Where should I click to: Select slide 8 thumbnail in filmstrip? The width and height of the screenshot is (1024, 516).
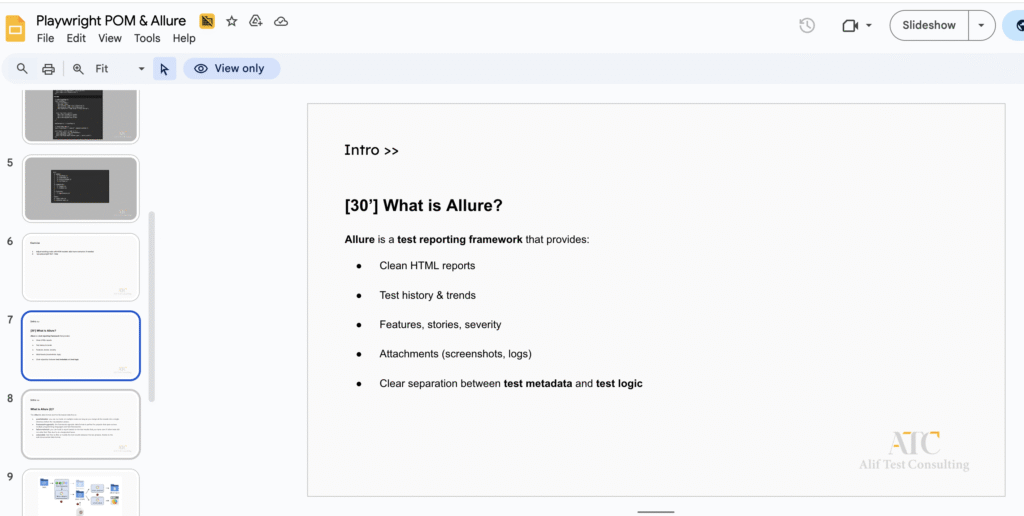click(x=81, y=423)
